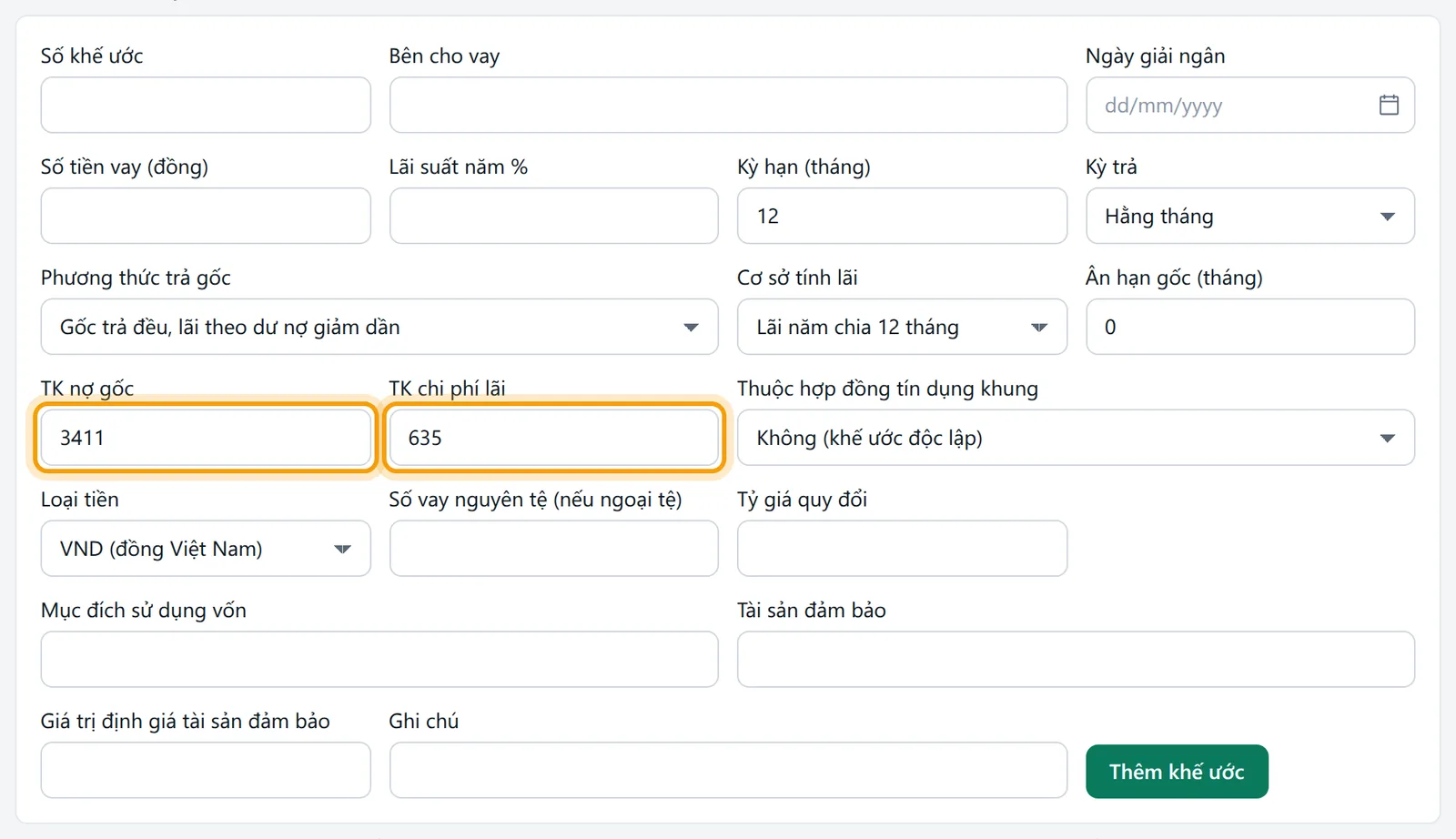Click the TK chi phí lãi field 635

click(554, 438)
